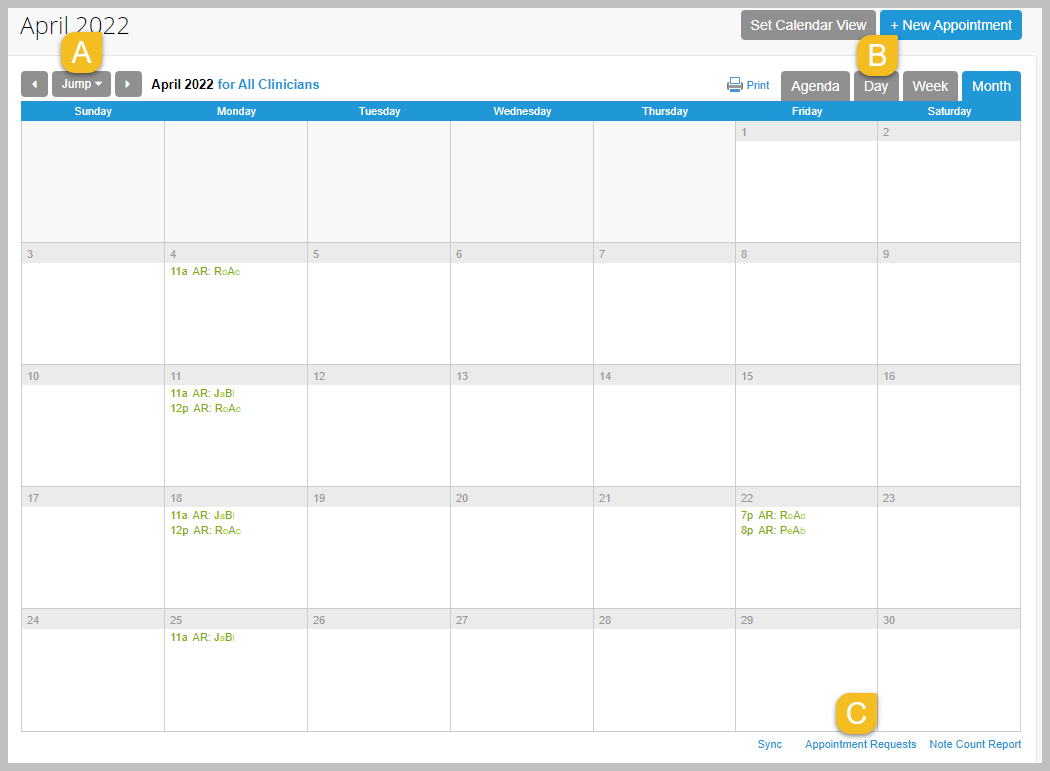Select day number 13
This screenshot has height=771, width=1050.
pyautogui.click(x=462, y=376)
